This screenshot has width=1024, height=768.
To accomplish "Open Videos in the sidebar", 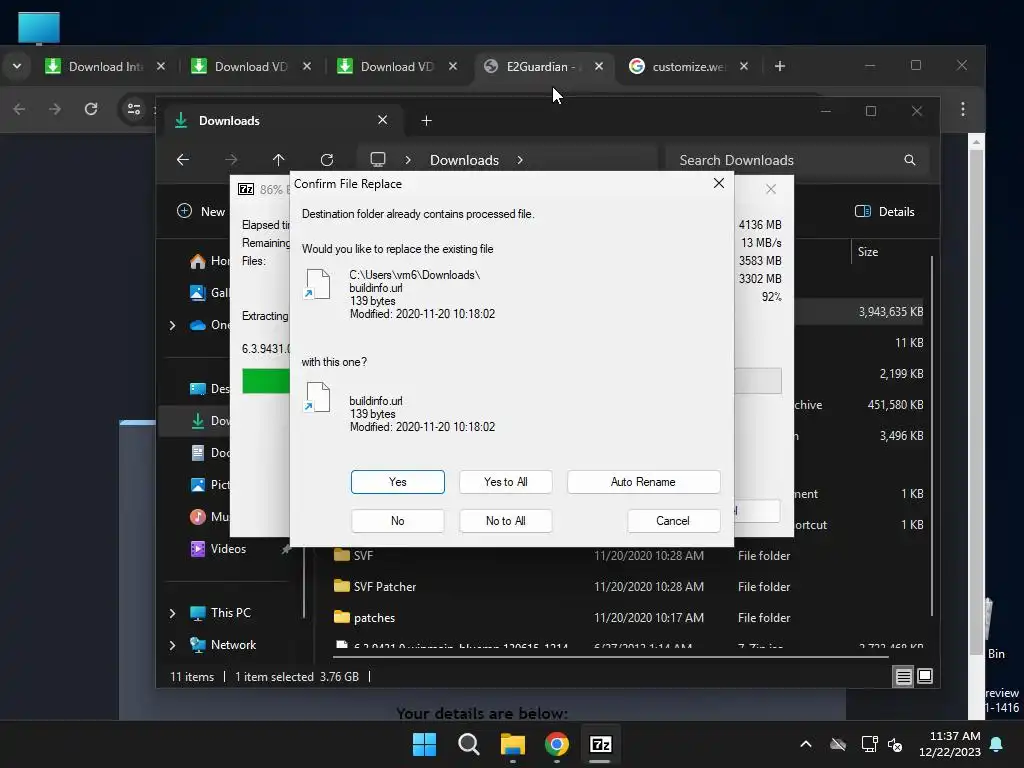I will pyautogui.click(x=218, y=549).
